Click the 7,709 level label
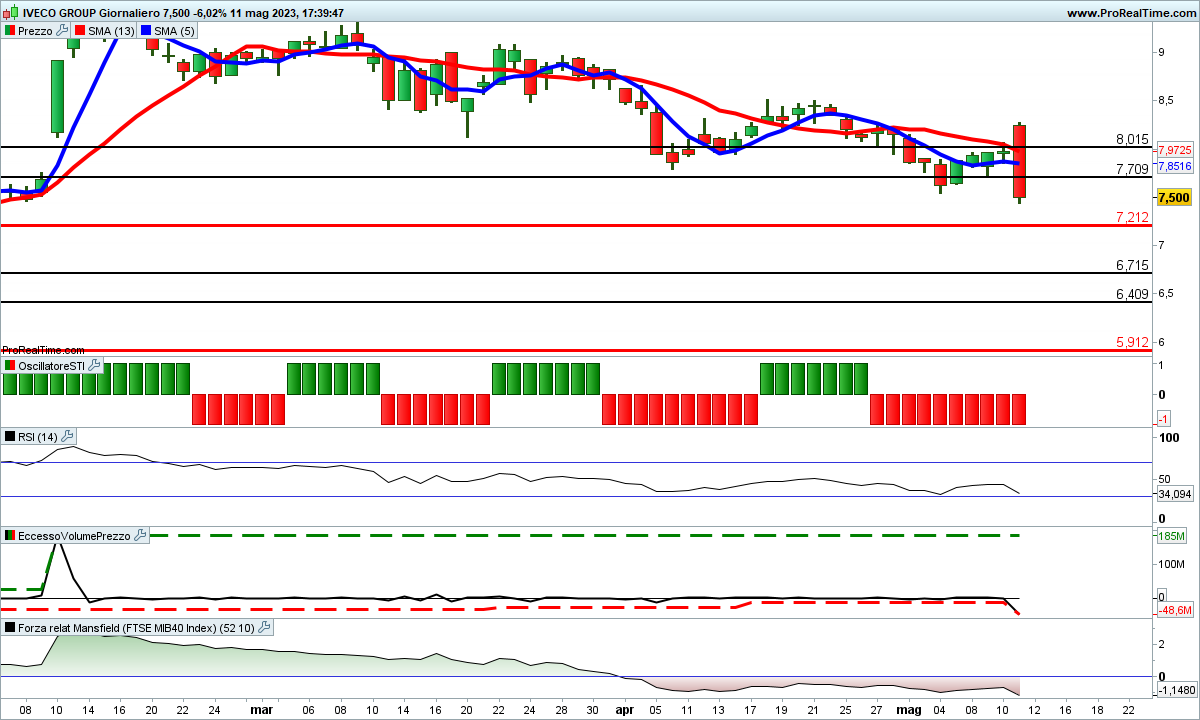This screenshot has height=720, width=1200. pos(1132,169)
